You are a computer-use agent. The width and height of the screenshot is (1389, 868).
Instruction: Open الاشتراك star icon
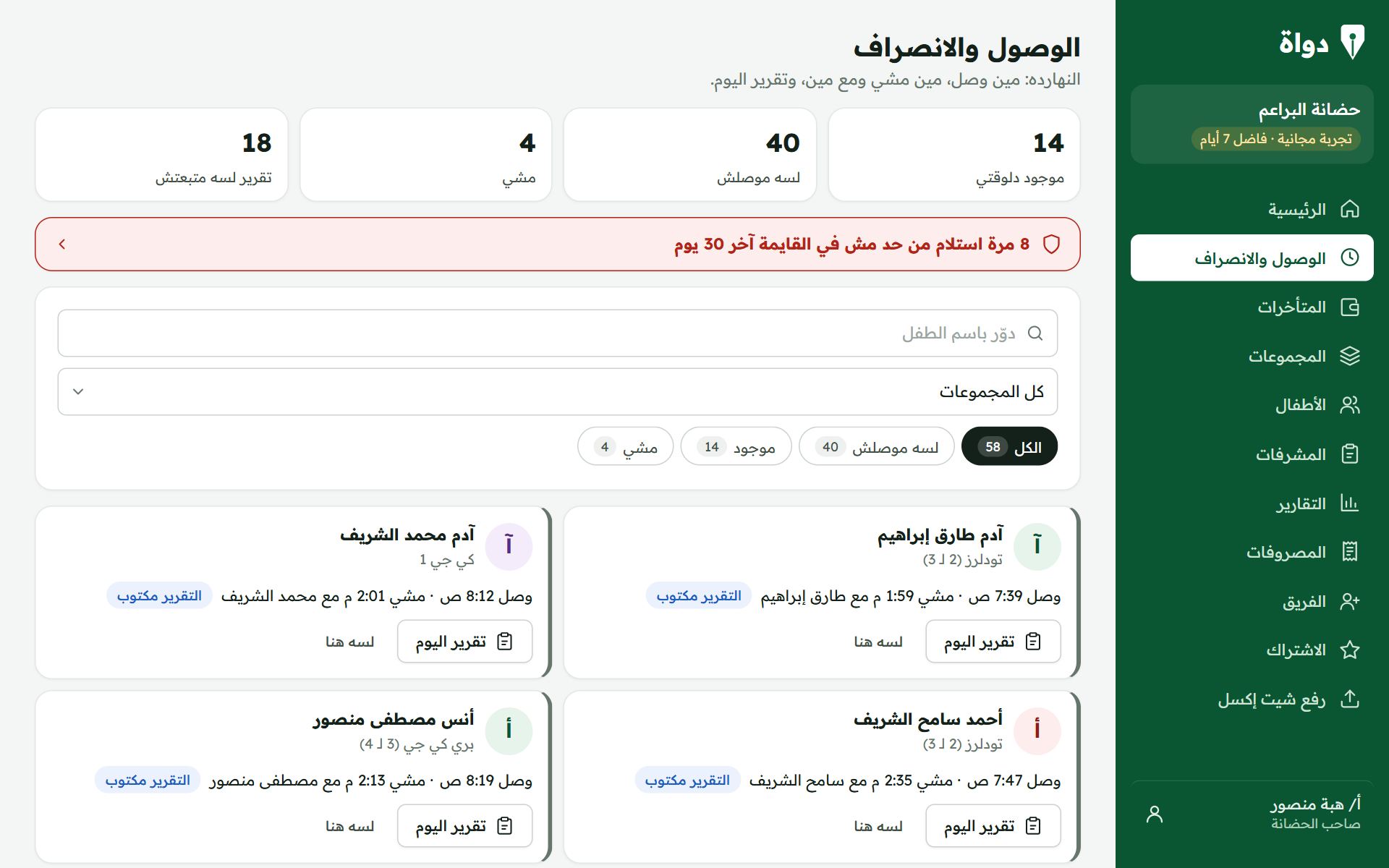coord(1350,650)
